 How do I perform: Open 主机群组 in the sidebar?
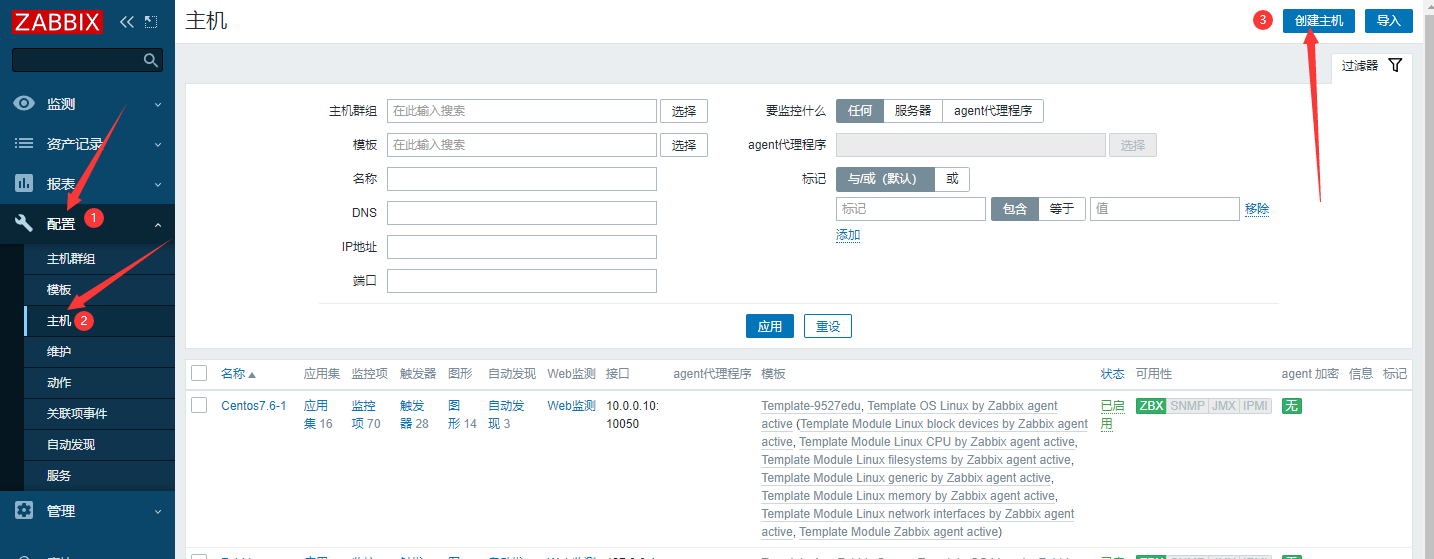[71, 259]
